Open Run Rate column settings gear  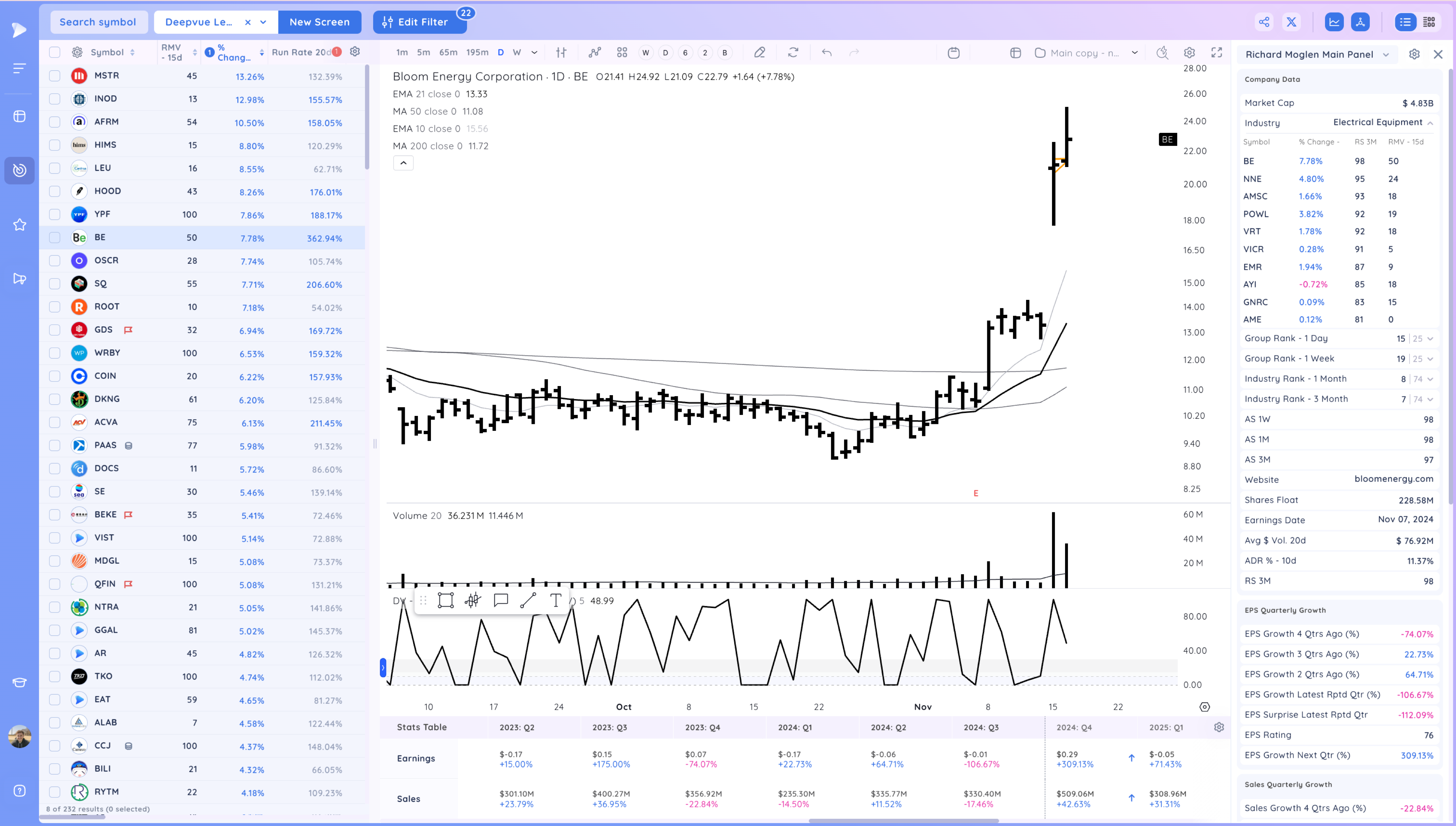pyautogui.click(x=355, y=52)
